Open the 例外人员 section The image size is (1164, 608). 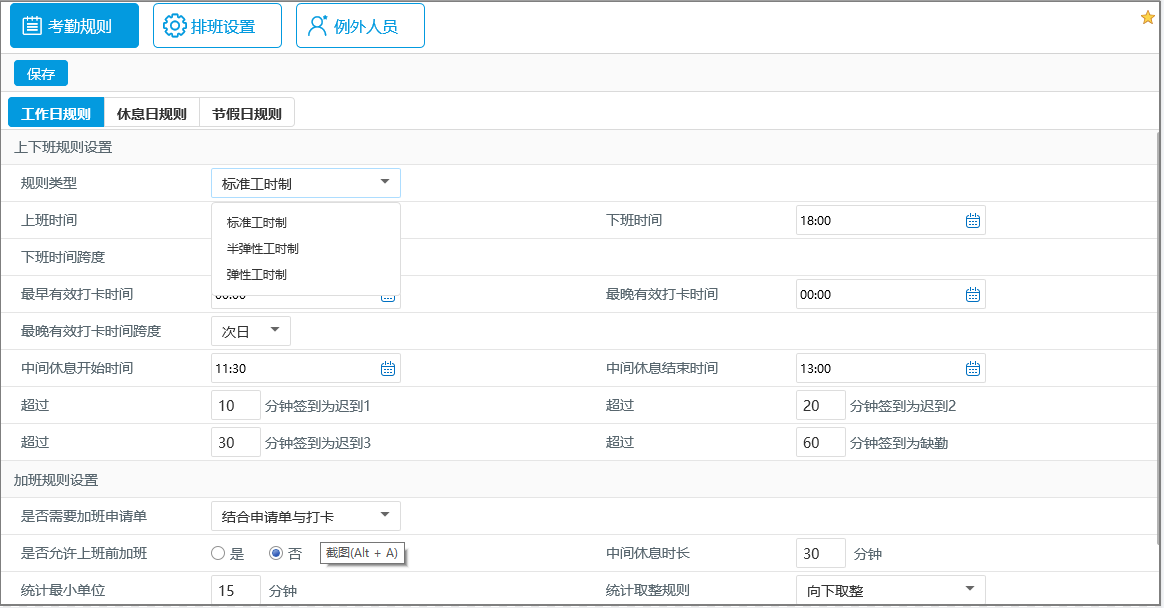coord(360,26)
